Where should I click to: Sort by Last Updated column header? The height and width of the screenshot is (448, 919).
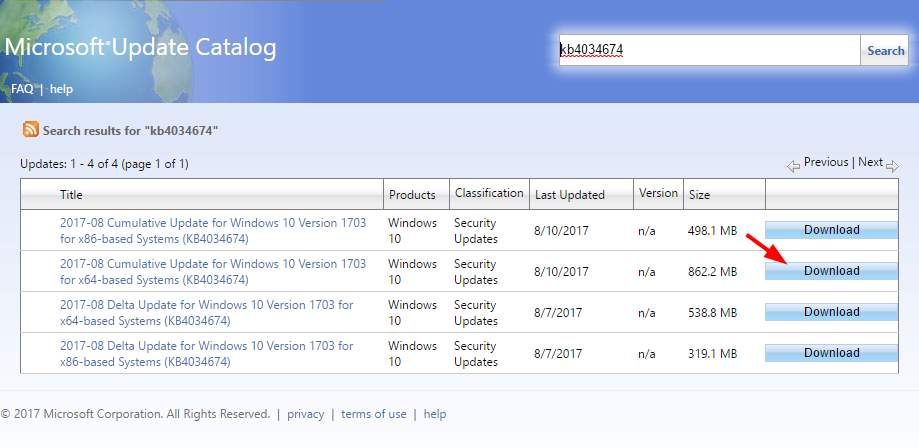(x=569, y=195)
